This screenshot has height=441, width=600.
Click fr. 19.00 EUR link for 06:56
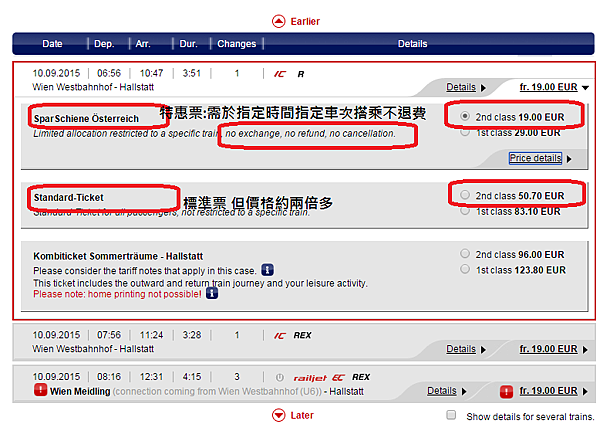coord(548,87)
